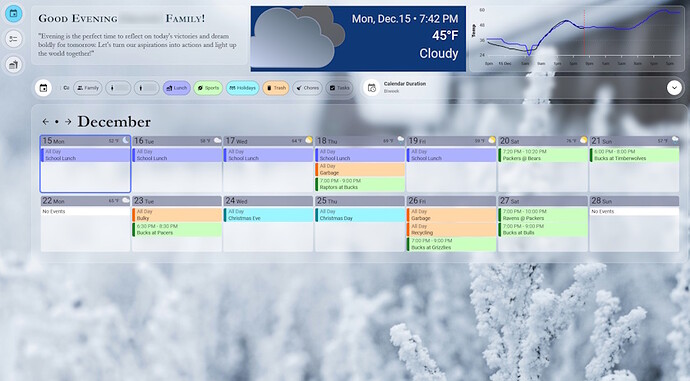
Task: Click the sun weather icon on the 20 Sat header
Action: click(584, 140)
